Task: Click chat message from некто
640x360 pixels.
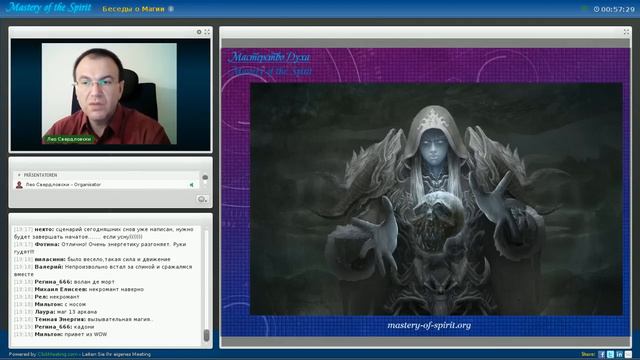Action: coord(104,233)
